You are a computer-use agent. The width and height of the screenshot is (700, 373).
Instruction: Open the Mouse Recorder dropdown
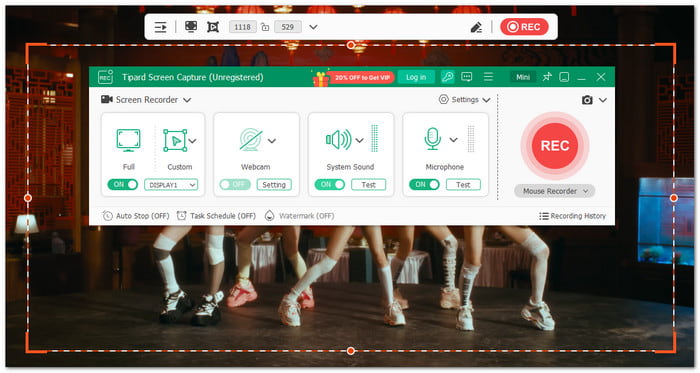(x=554, y=191)
